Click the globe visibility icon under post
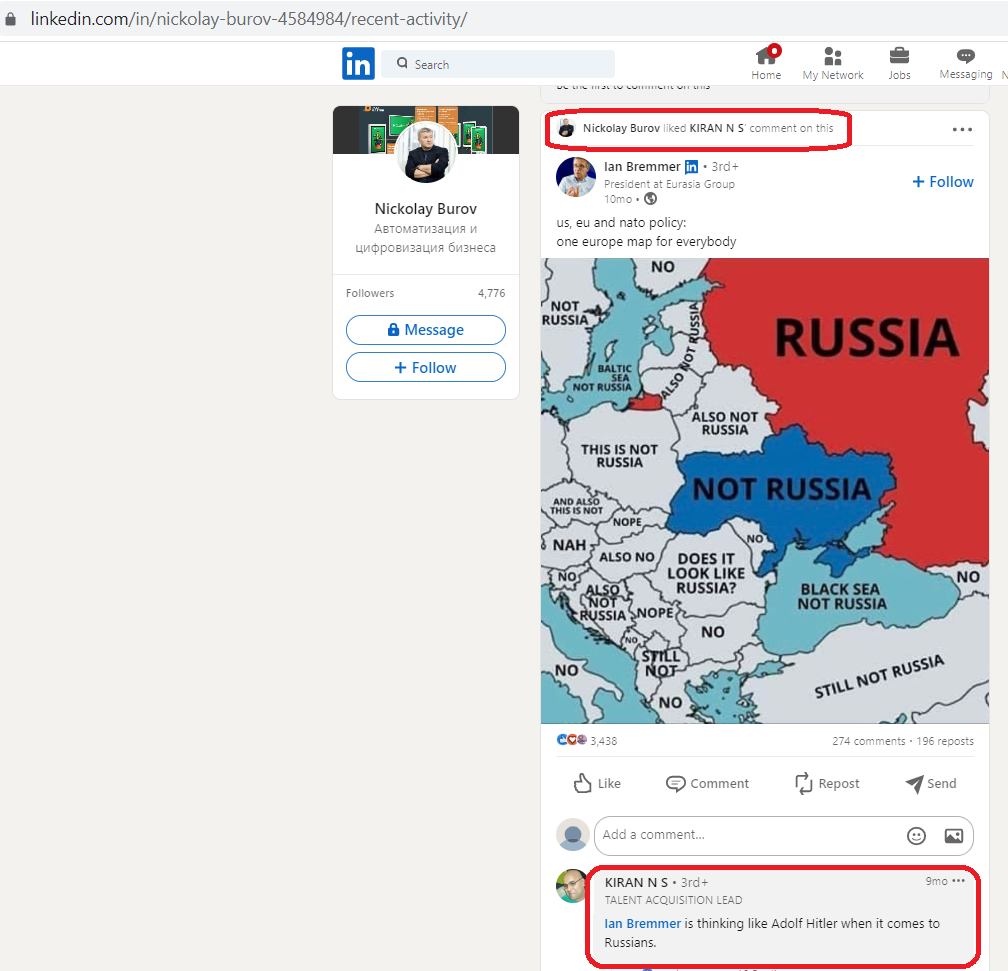 [651, 199]
